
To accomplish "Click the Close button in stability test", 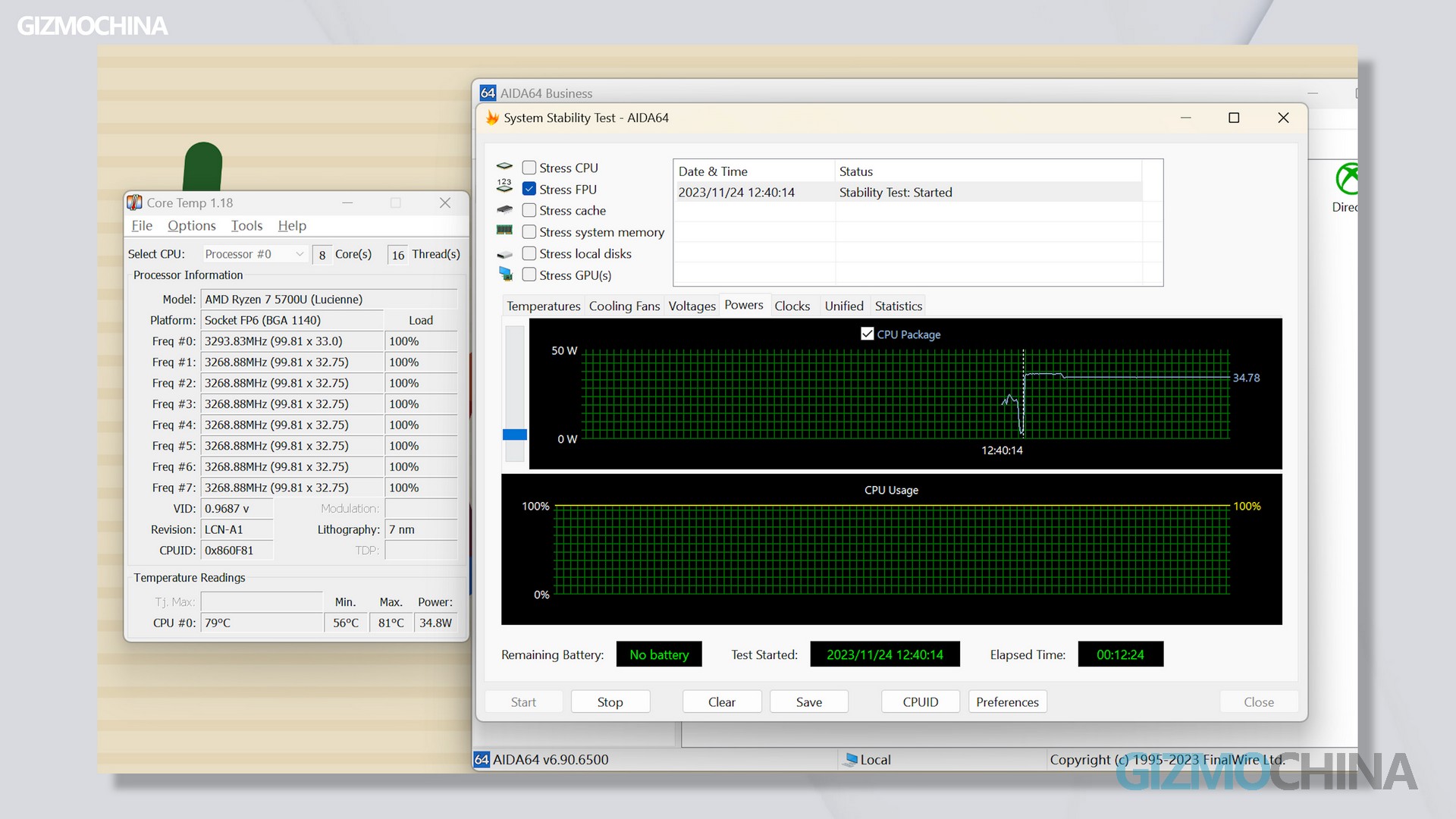I will click(1259, 701).
